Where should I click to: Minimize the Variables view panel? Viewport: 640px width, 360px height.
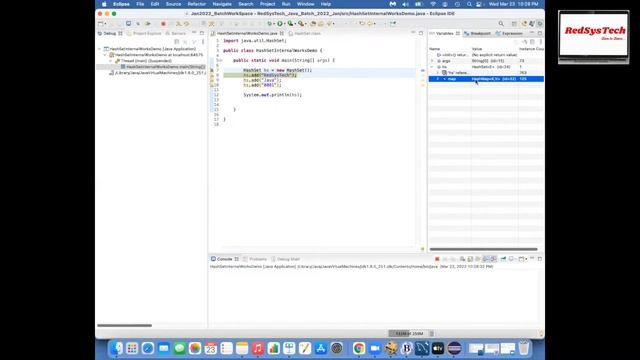coord(532,33)
